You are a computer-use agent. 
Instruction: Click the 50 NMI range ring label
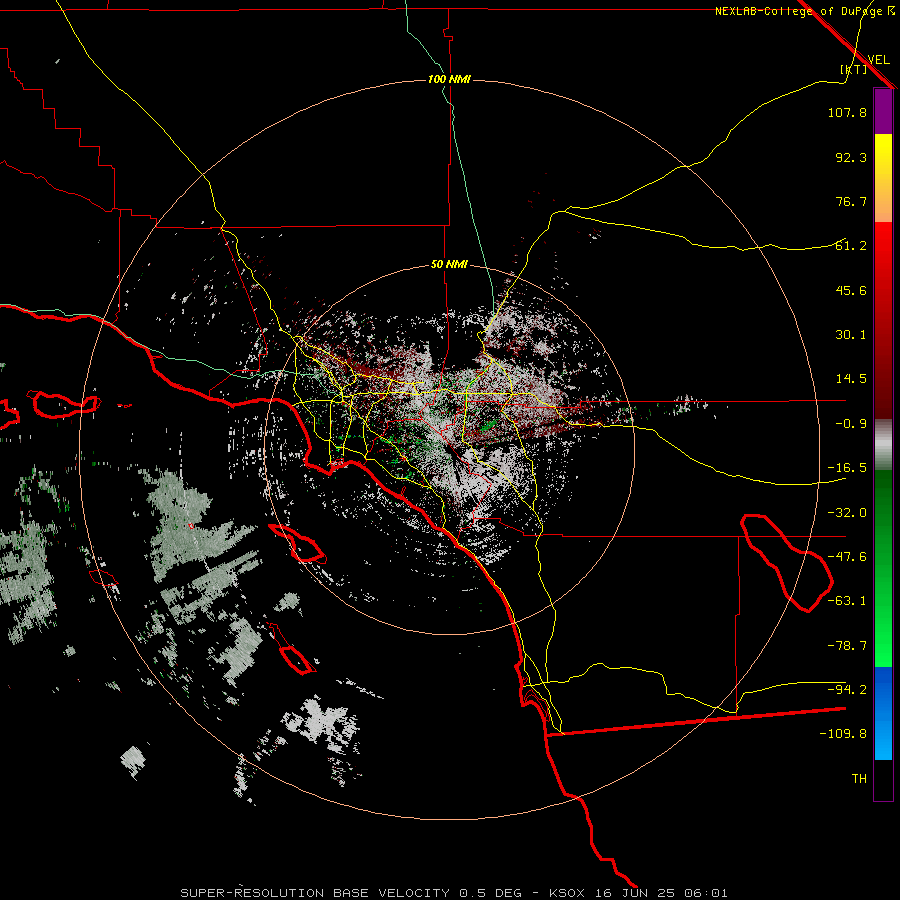449,265
